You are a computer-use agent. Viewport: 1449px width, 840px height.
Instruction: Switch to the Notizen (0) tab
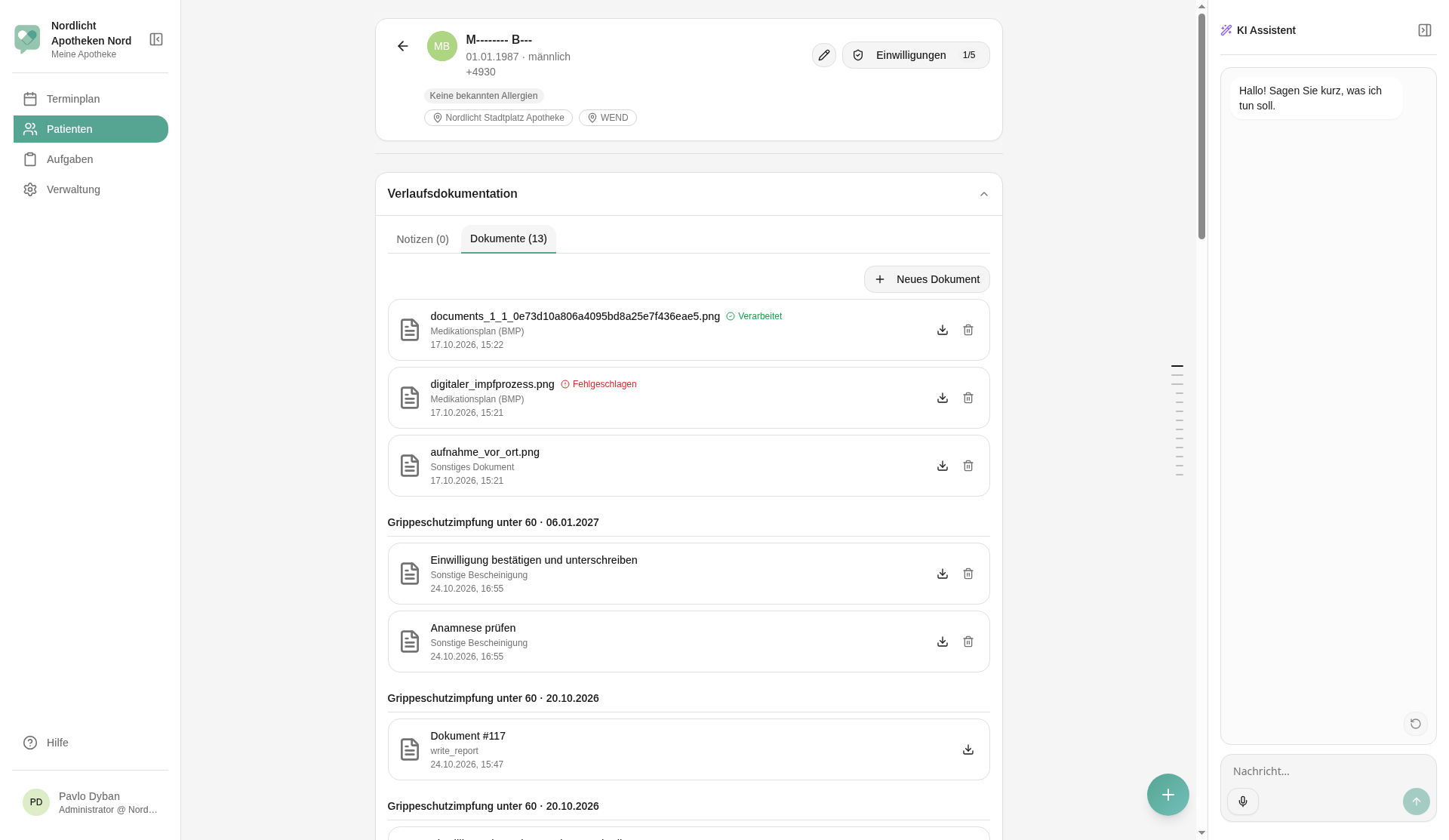[423, 239]
